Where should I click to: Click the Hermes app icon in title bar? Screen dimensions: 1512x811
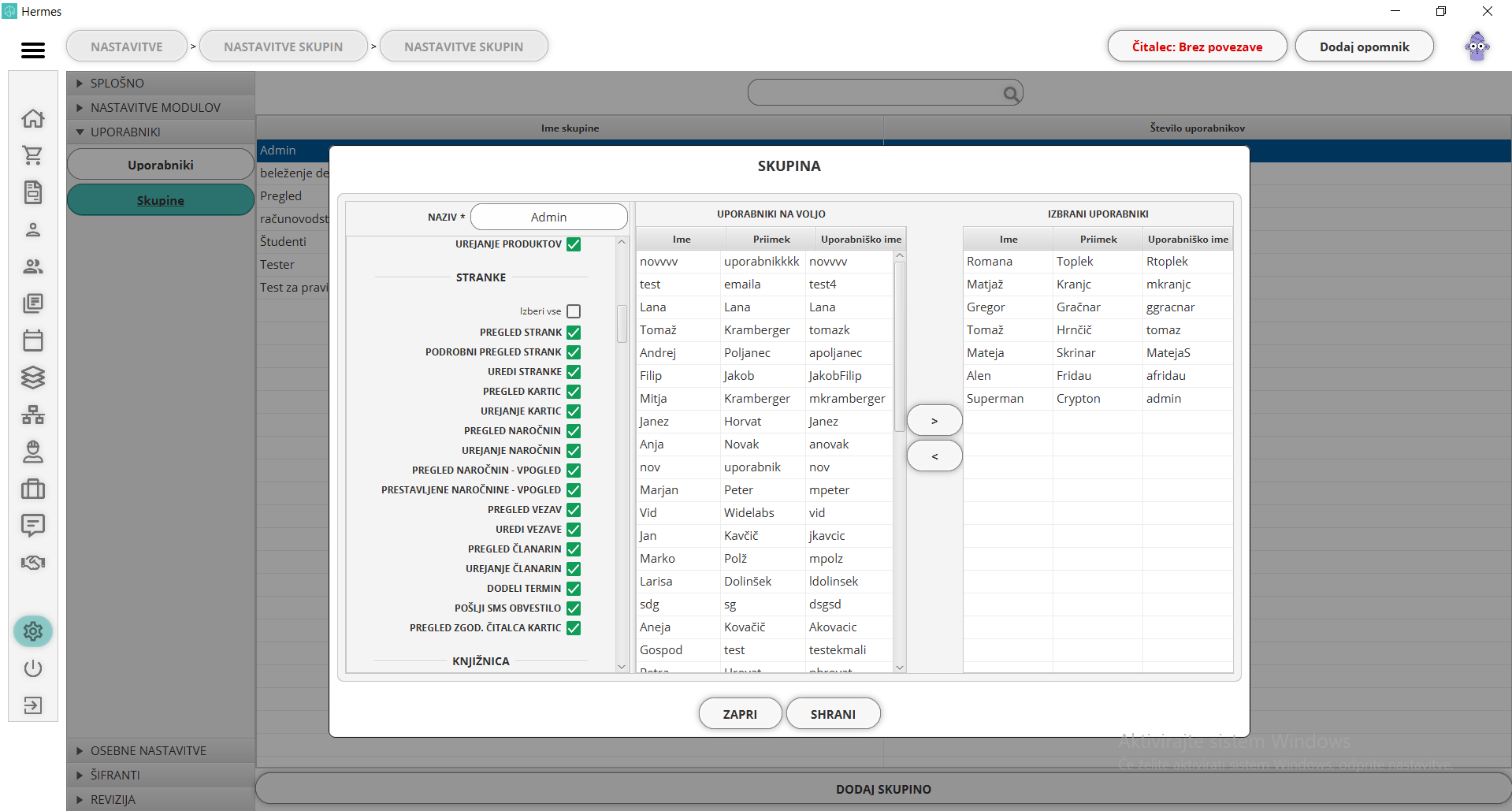9,11
